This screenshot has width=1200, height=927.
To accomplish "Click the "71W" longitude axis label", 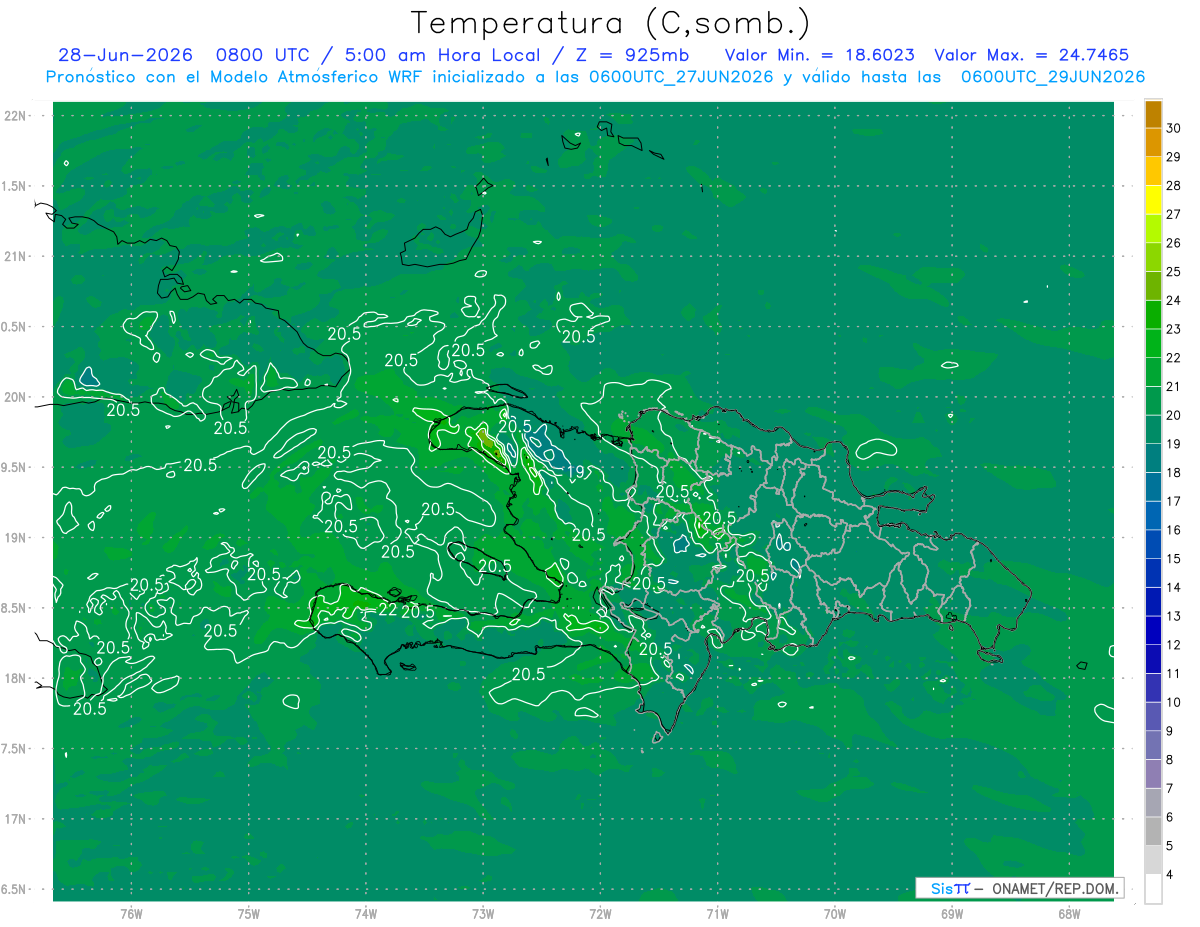I will pyautogui.click(x=717, y=914).
